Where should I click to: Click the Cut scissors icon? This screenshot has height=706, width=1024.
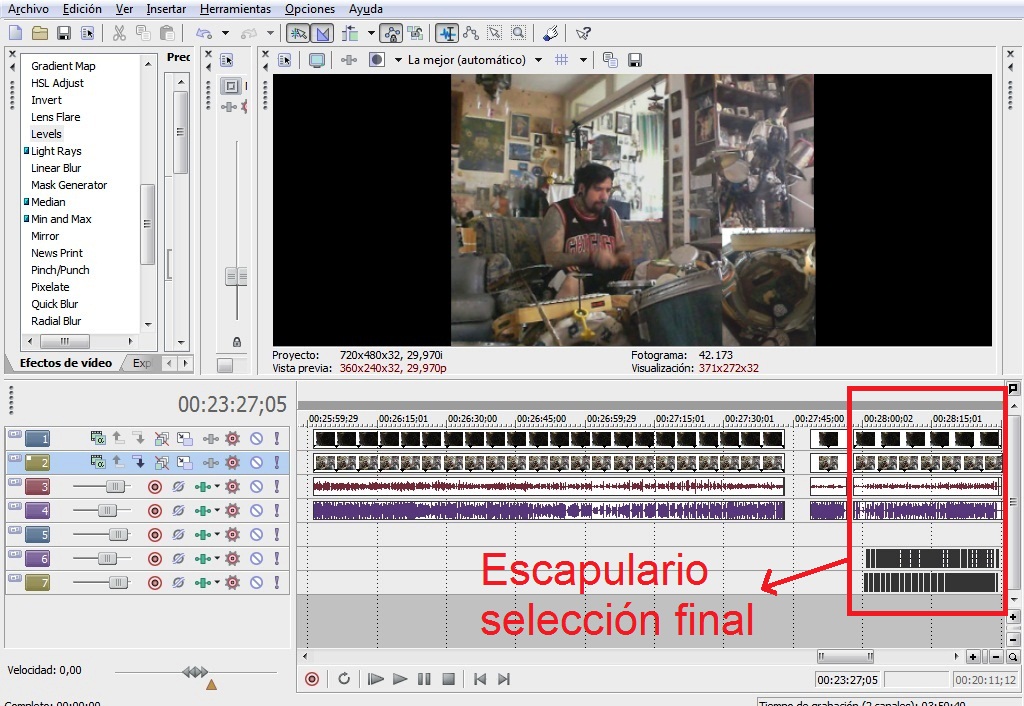119,33
